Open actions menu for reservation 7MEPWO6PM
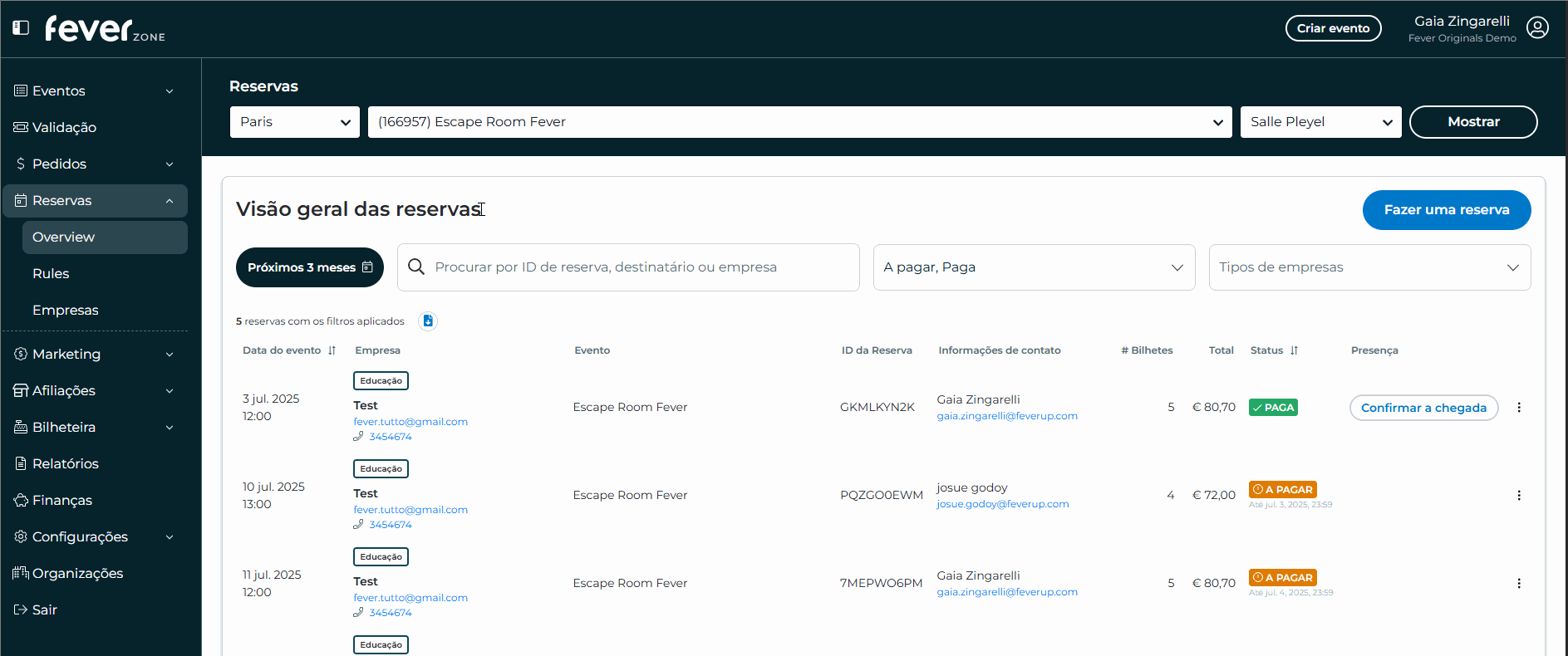This screenshot has height=656, width=1568. [x=1519, y=584]
